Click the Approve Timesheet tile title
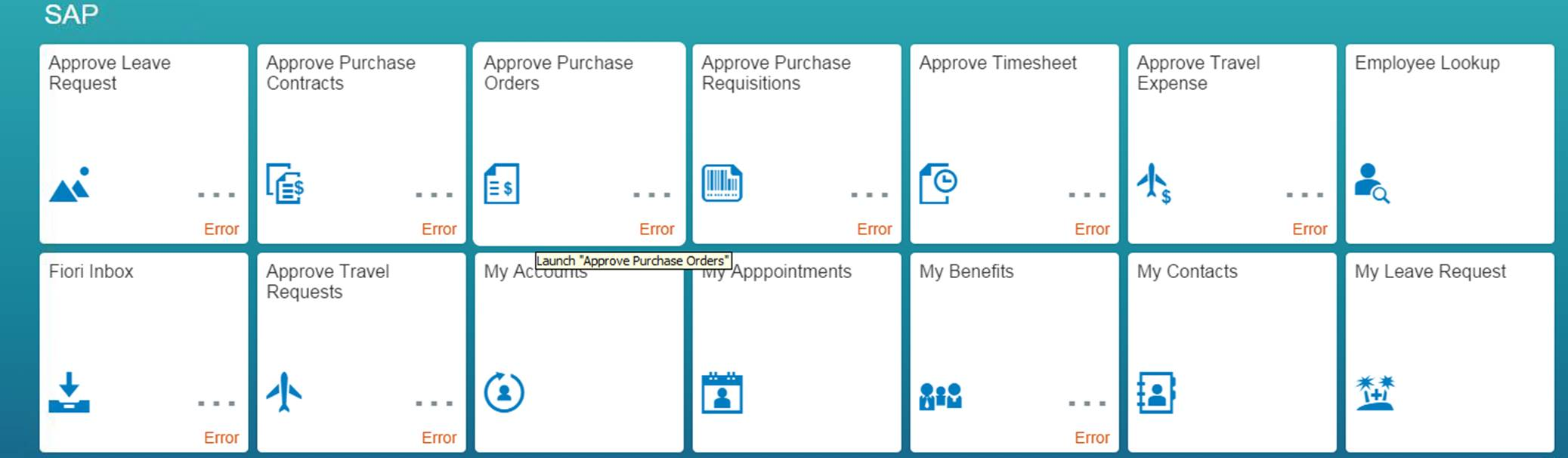Screen dimensions: 1568x458 tap(997, 63)
